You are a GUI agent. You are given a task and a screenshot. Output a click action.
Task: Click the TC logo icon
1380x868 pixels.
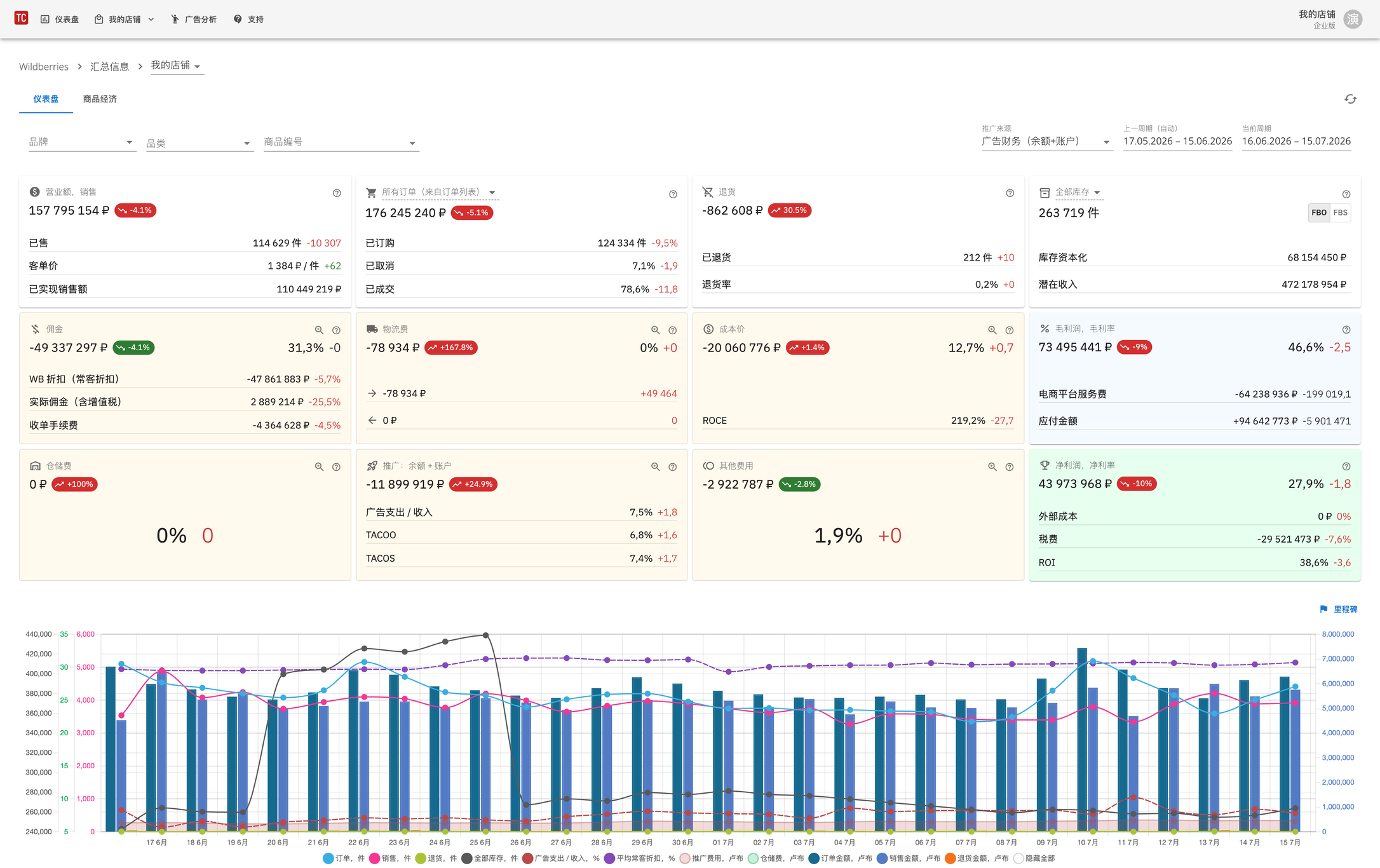coord(21,18)
